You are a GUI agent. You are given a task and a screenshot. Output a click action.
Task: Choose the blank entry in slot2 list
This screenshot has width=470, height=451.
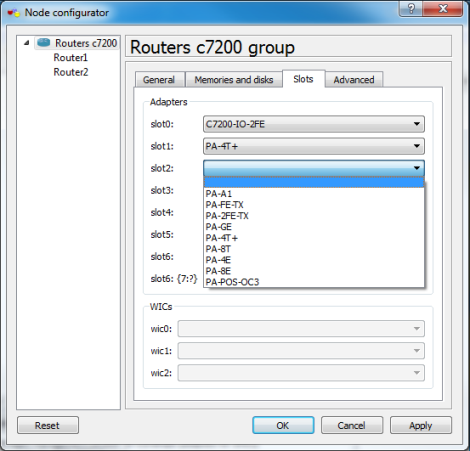314,182
